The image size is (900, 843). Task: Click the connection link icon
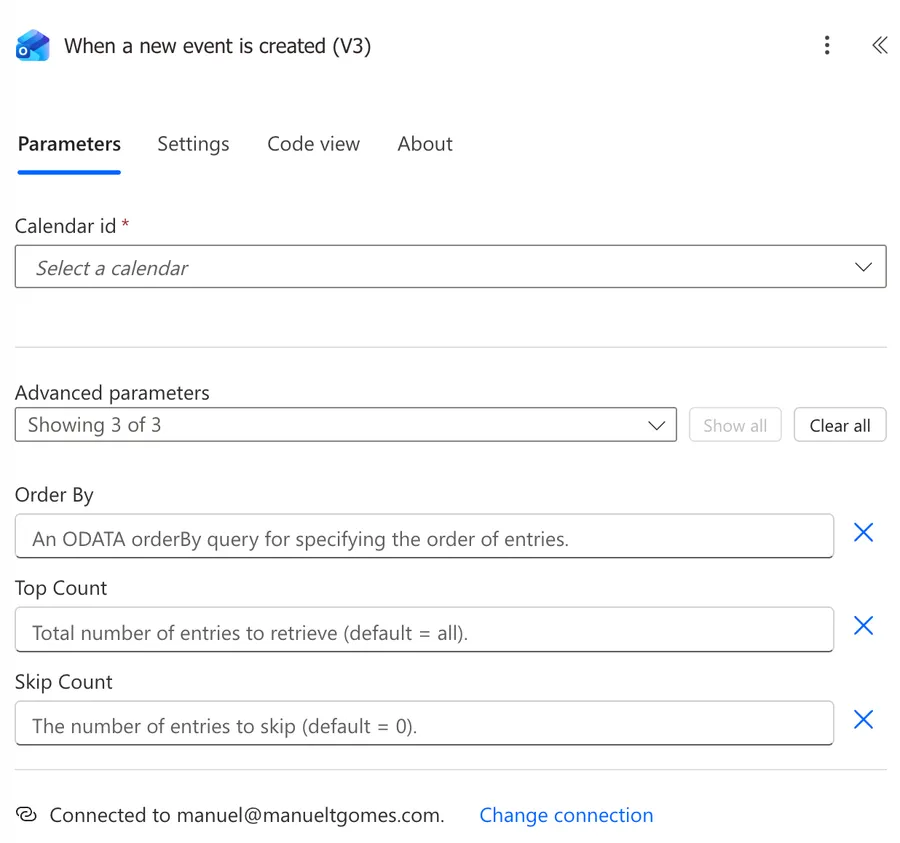pyautogui.click(x=27, y=815)
